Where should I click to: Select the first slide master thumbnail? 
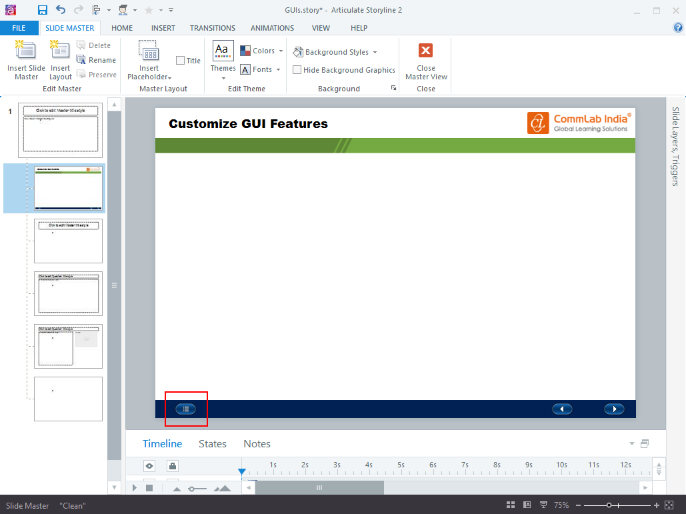pyautogui.click(x=60, y=130)
